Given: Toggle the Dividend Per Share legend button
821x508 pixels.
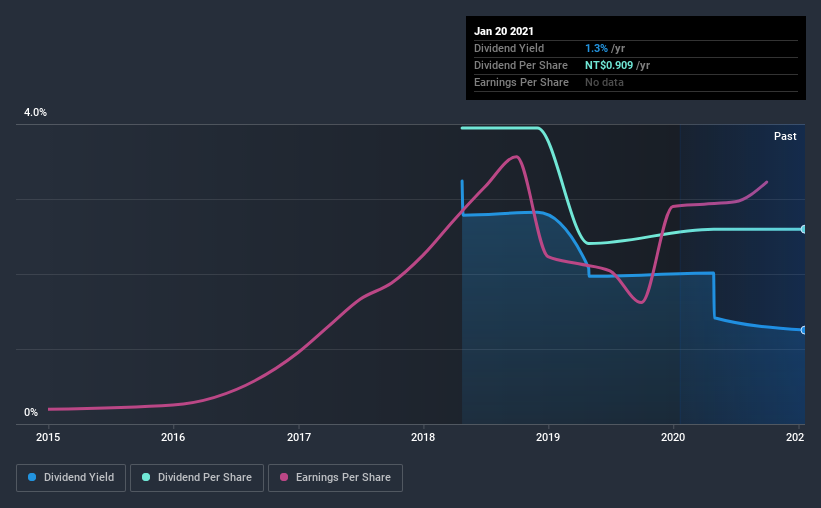Looking at the screenshot, I should point(197,478).
